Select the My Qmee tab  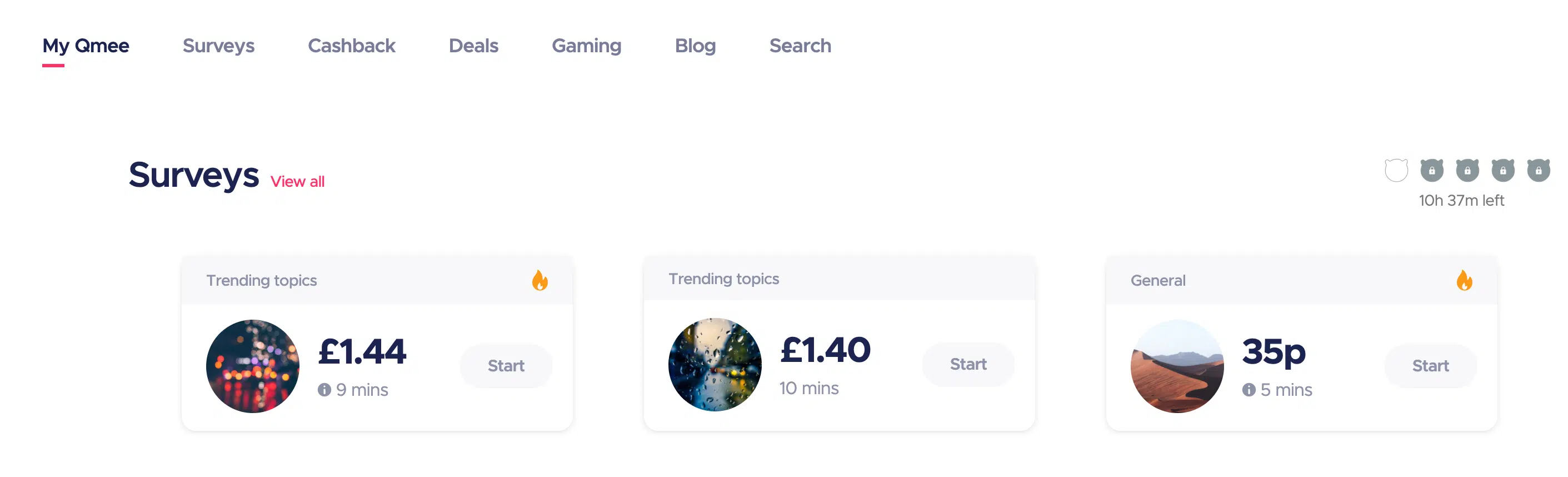(86, 46)
